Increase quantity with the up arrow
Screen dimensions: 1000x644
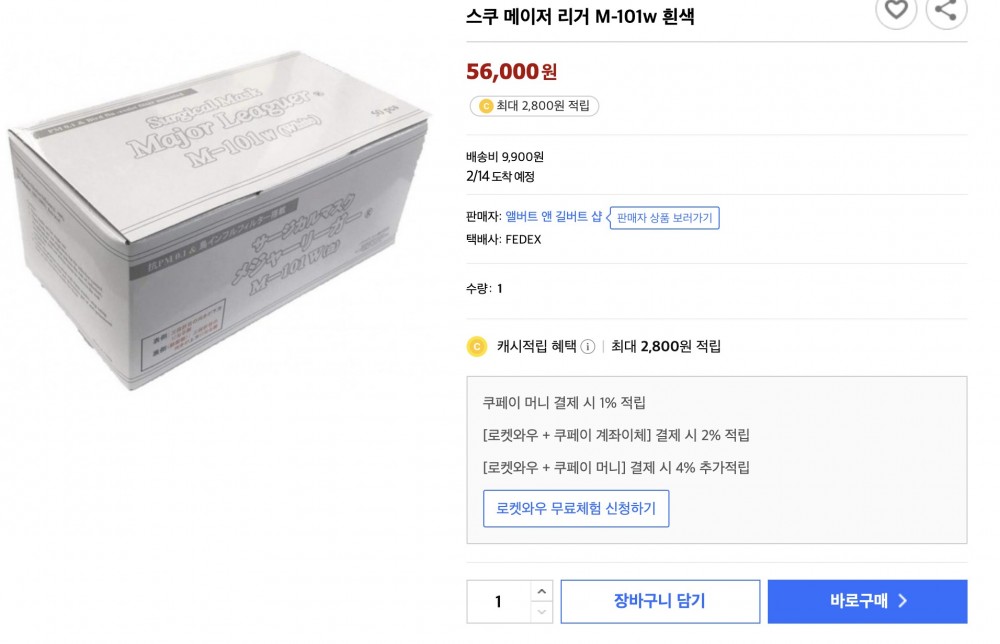pyautogui.click(x=541, y=592)
